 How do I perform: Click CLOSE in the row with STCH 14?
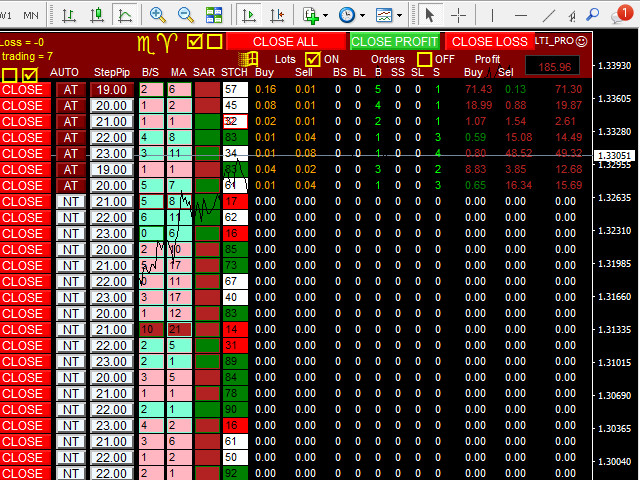[x=25, y=329]
